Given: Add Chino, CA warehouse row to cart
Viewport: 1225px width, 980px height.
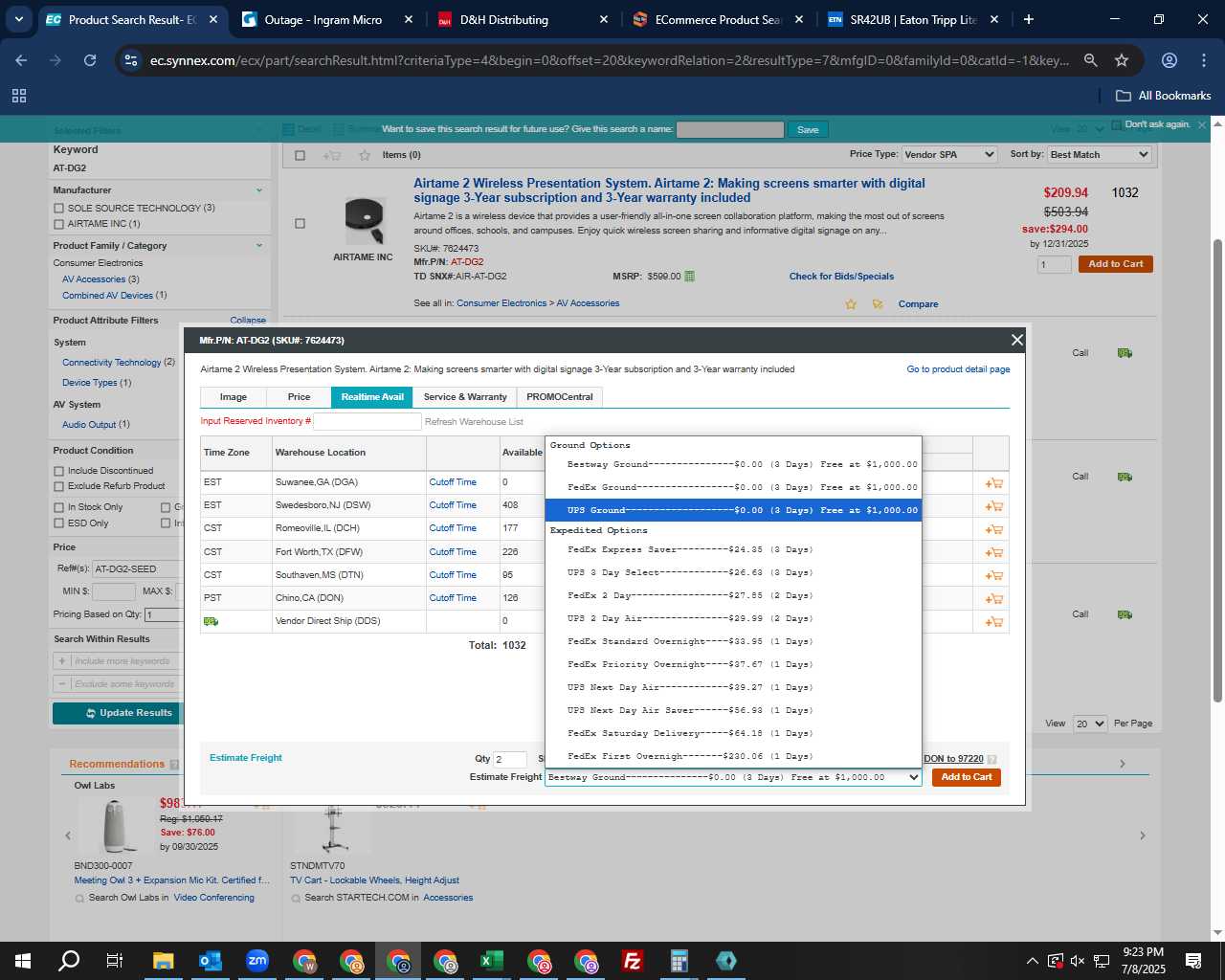Looking at the screenshot, I should (x=994, y=598).
